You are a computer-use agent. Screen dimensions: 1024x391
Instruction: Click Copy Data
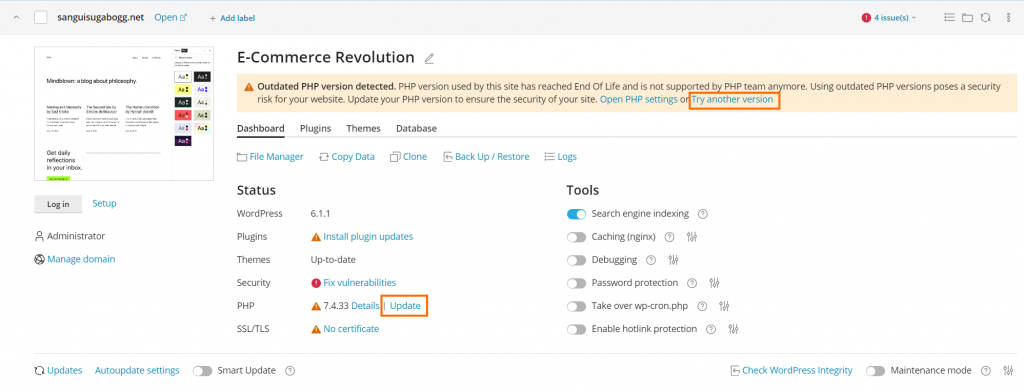coord(347,157)
